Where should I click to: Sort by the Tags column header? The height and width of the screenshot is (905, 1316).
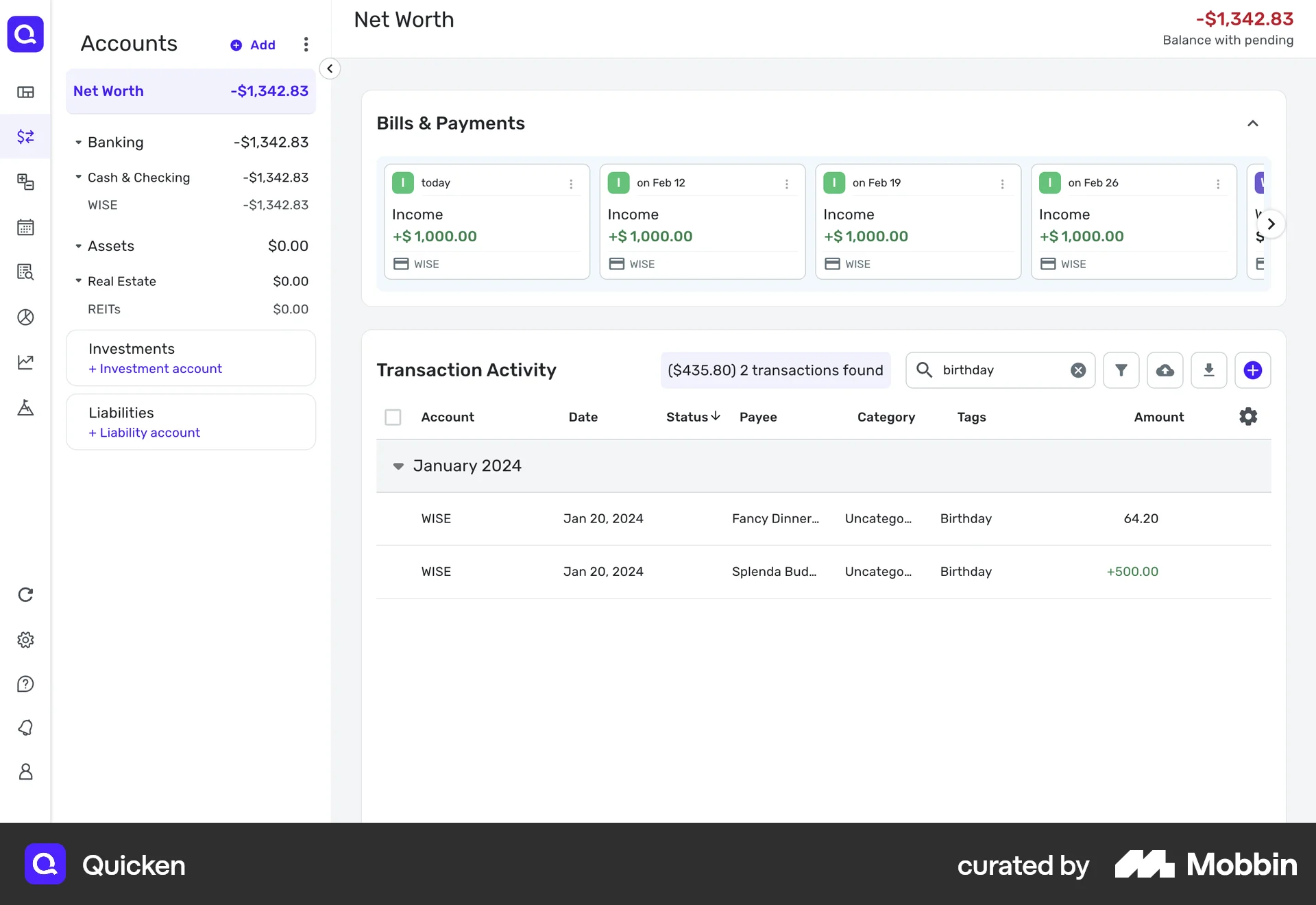971,417
